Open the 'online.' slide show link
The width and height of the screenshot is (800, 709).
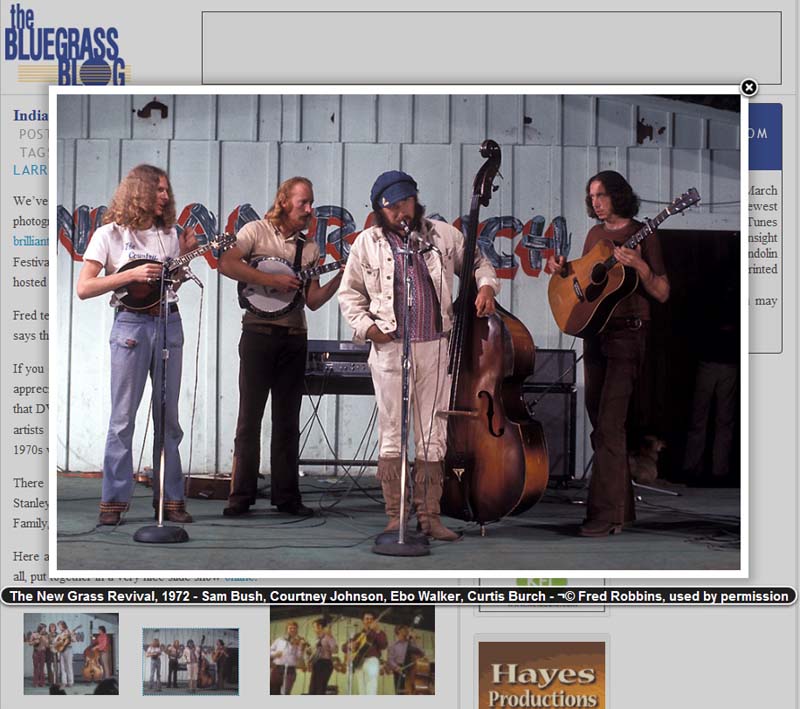point(240,577)
